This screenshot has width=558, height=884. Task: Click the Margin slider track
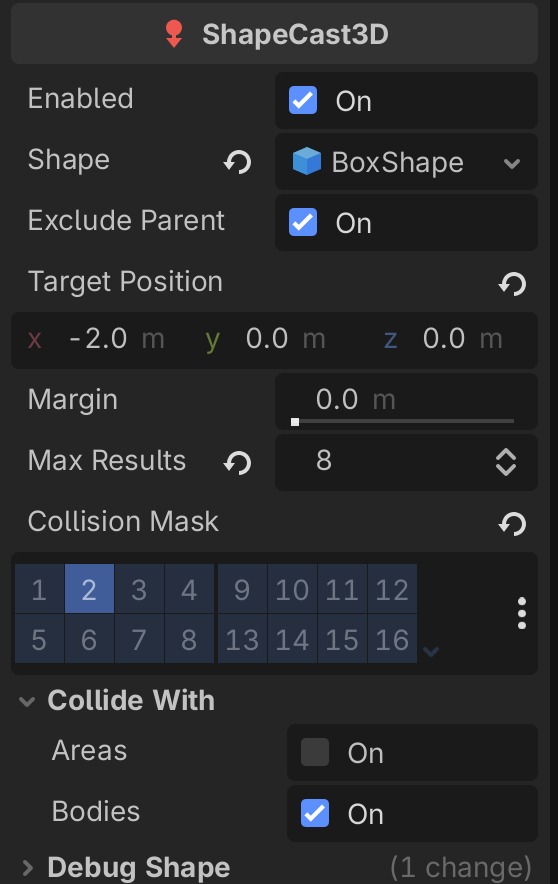(404, 421)
